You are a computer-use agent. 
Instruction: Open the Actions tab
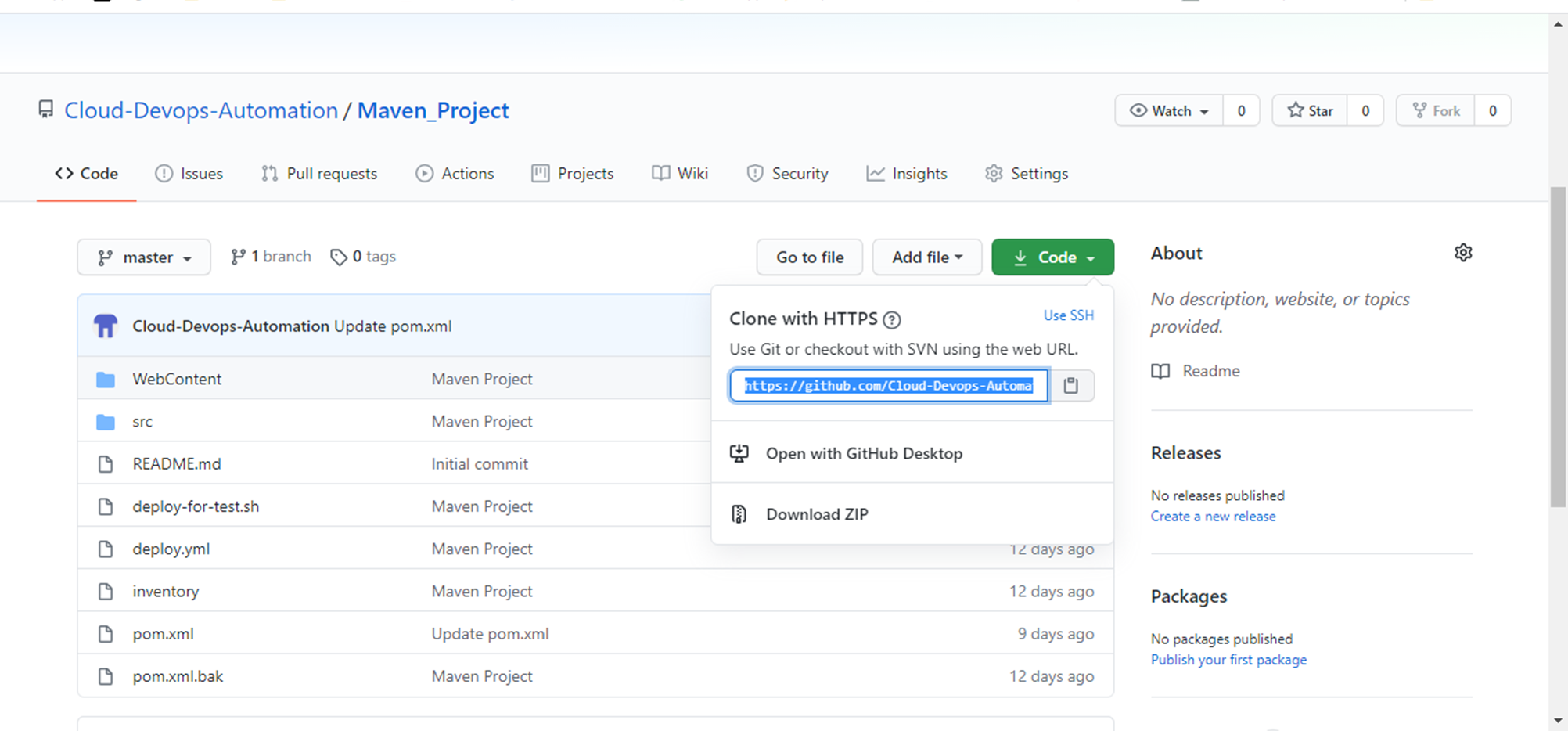(x=455, y=173)
